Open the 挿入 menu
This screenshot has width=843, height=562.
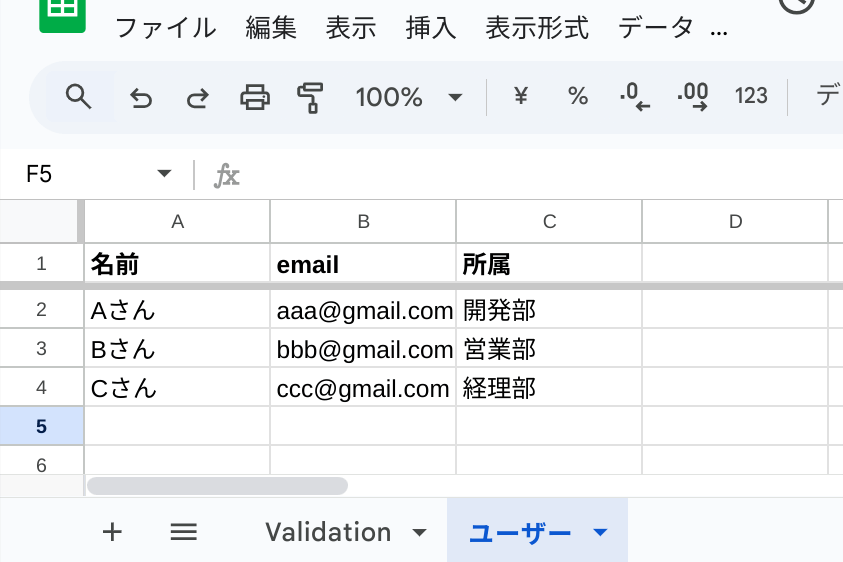click(431, 28)
